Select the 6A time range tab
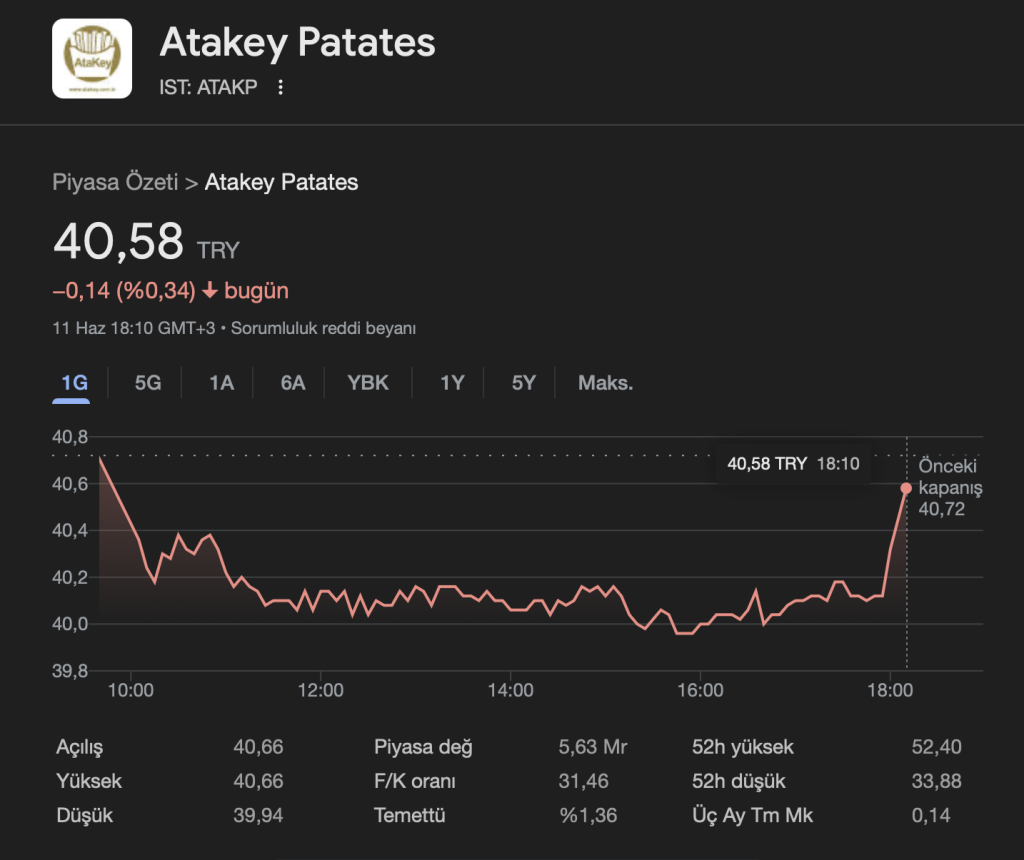The width and height of the screenshot is (1024, 860). point(293,383)
